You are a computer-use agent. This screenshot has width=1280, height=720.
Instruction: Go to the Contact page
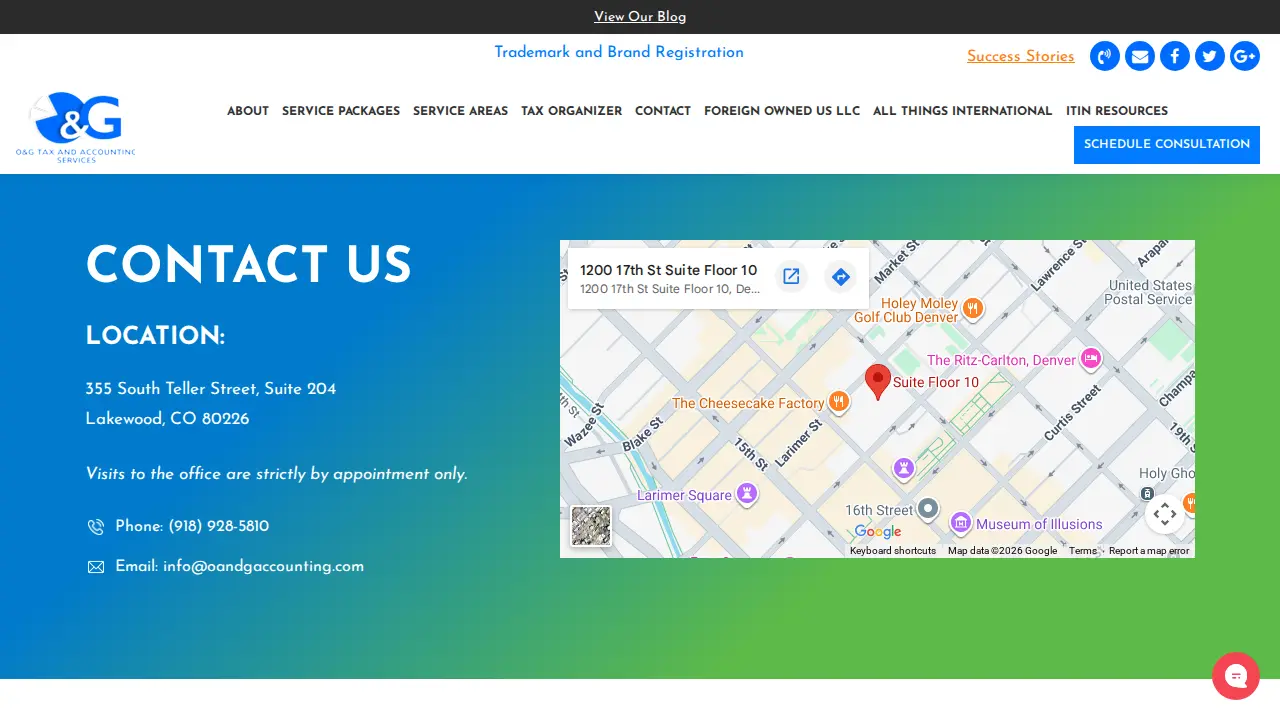663,111
